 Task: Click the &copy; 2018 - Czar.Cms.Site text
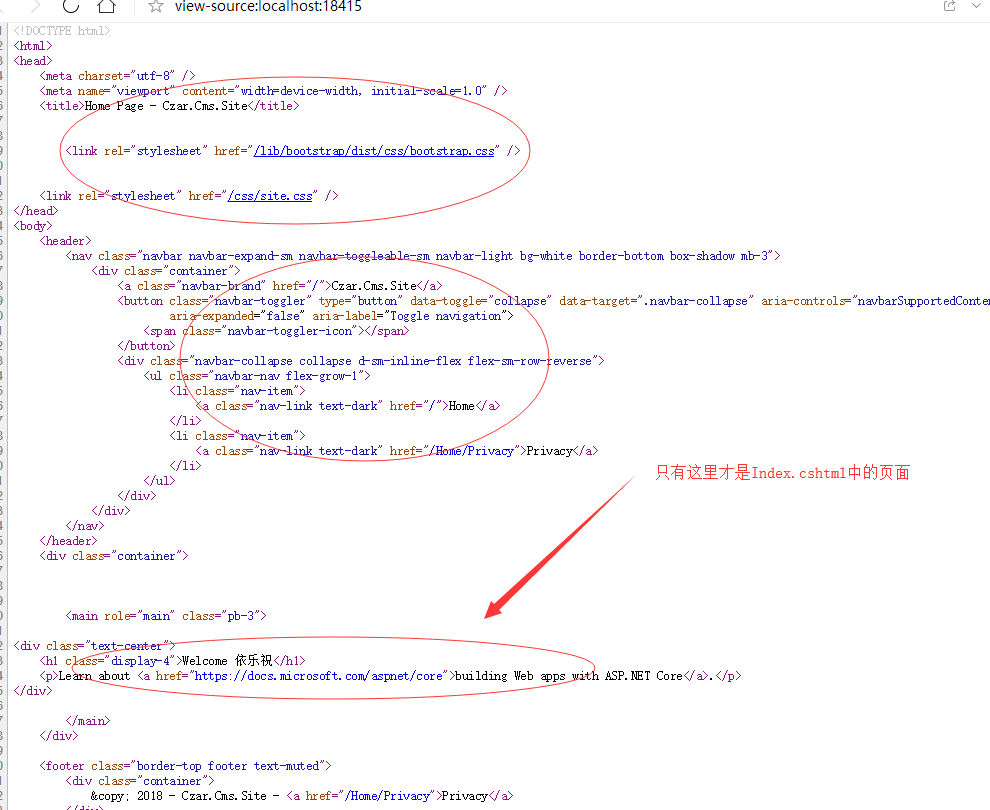(179, 796)
